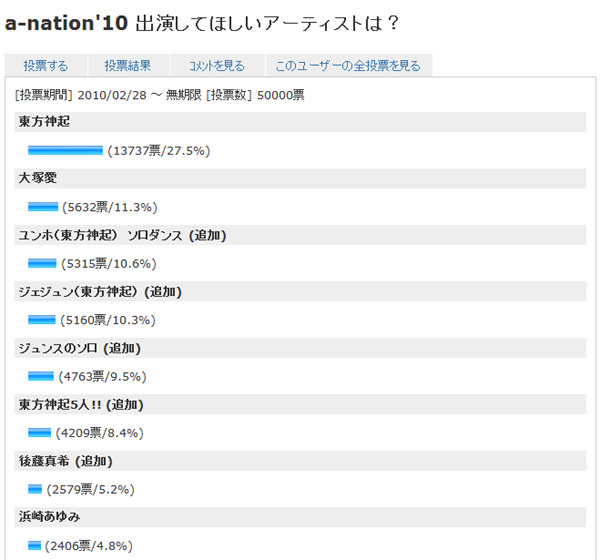Click the ユンホ ソロダンス result bar
Screen dimensions: 600x560
tap(42, 263)
